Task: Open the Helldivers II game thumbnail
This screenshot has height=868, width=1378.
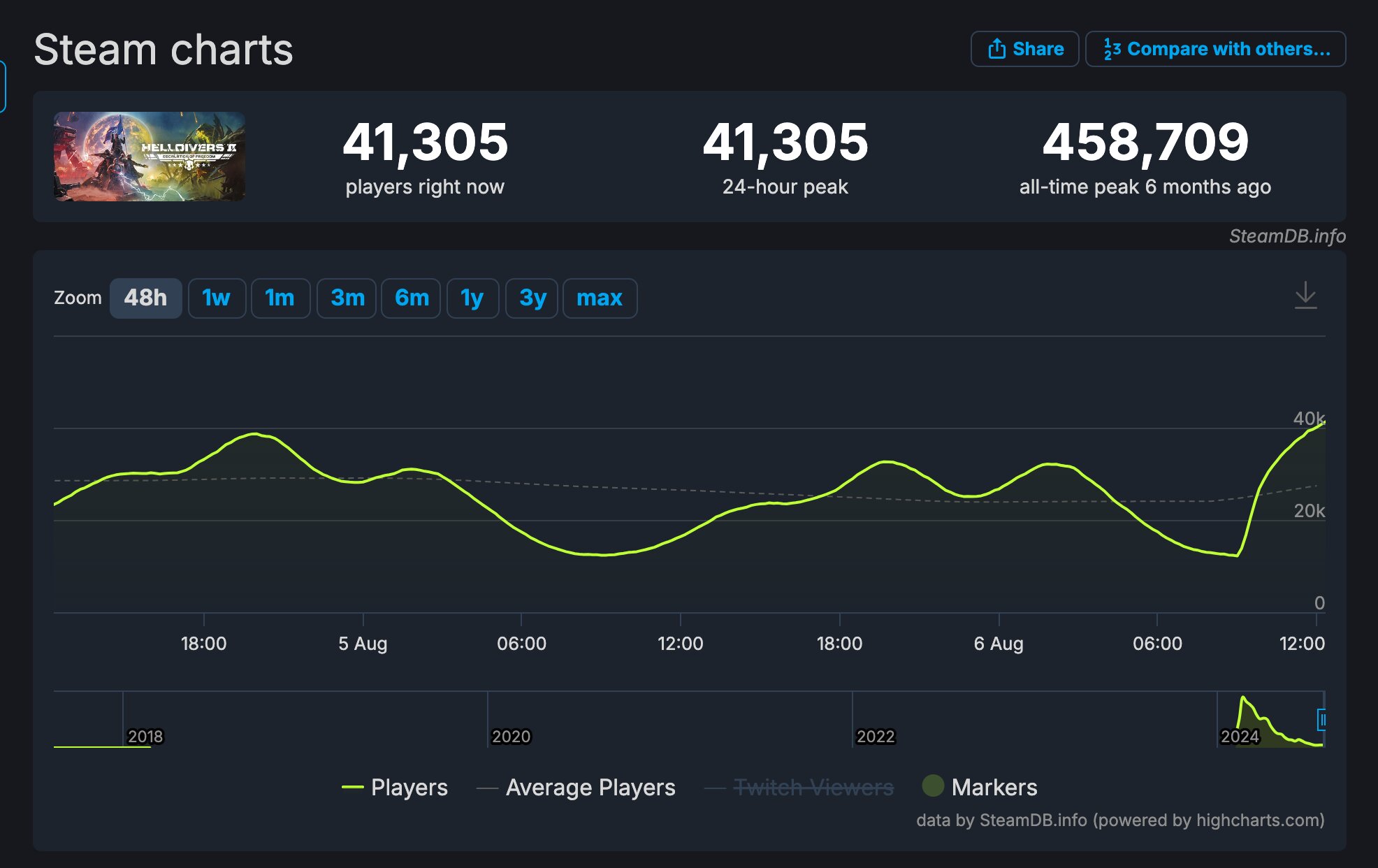Action: pyautogui.click(x=150, y=157)
